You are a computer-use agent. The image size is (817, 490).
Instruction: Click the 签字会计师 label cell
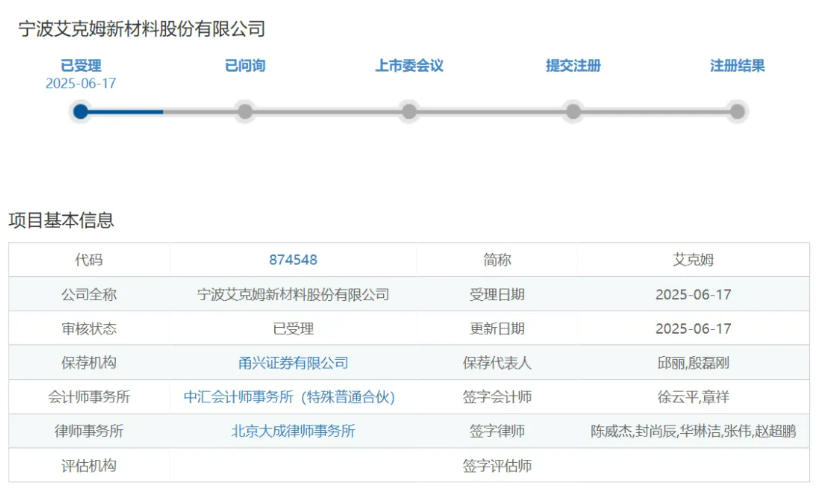[x=497, y=397]
